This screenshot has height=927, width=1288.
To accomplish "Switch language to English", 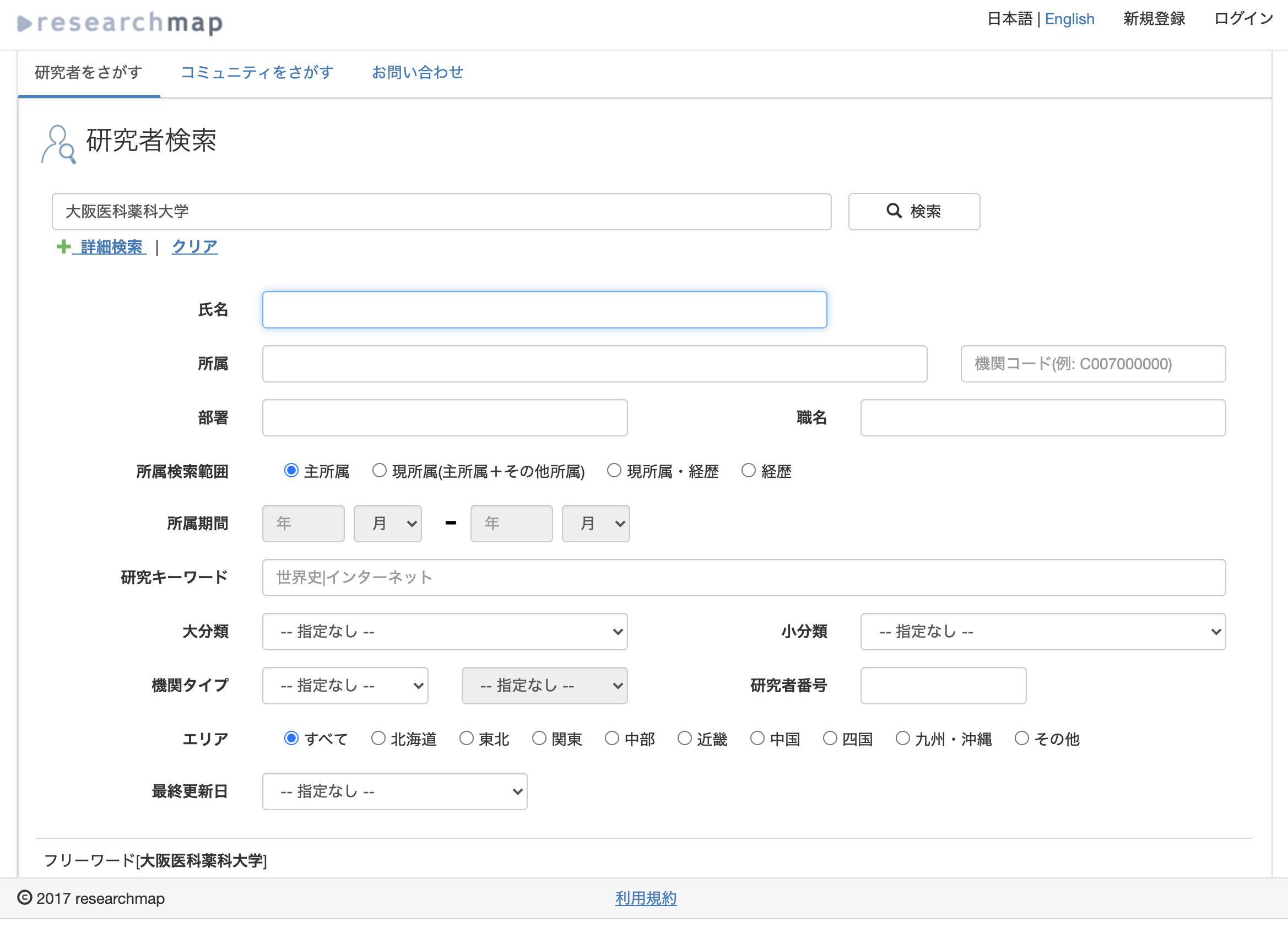I will [x=1069, y=19].
